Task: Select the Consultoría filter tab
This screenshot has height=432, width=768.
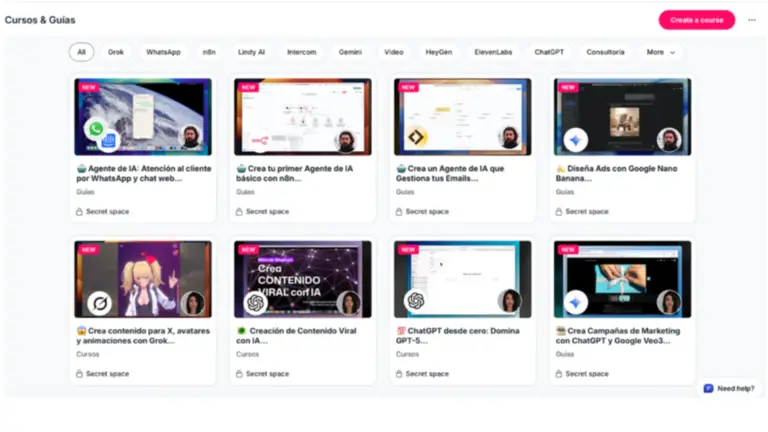Action: tap(605, 52)
